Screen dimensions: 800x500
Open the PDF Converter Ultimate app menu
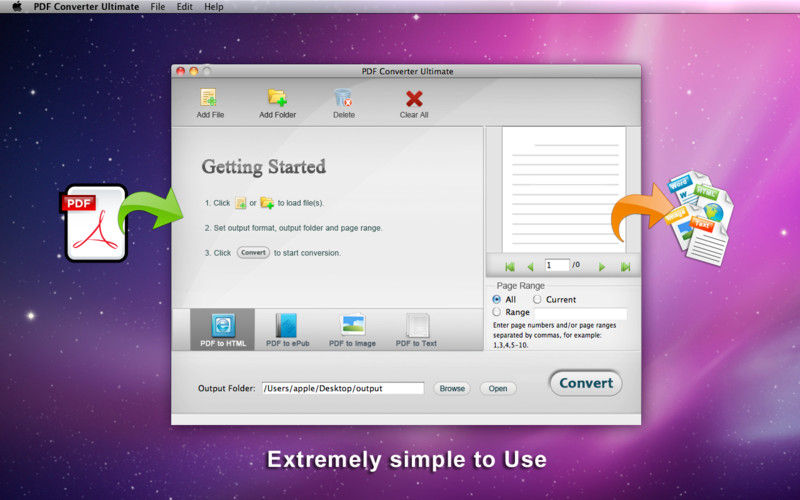tap(86, 7)
